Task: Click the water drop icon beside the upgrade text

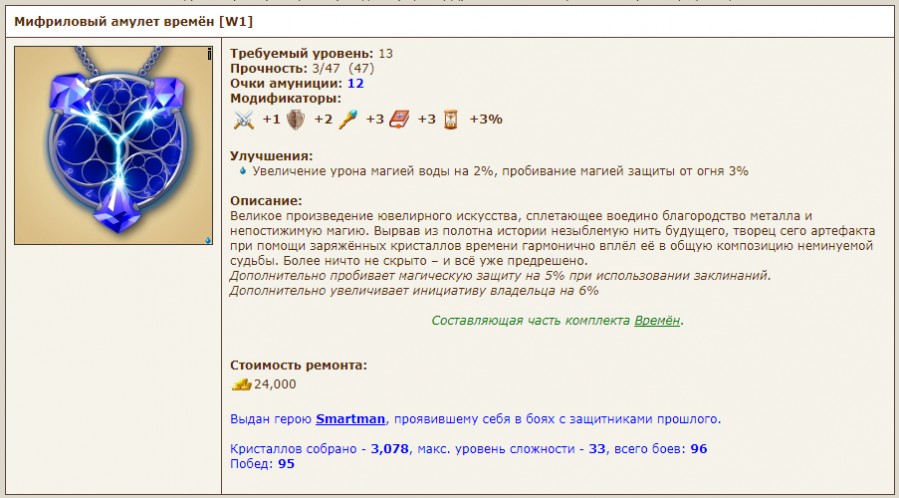Action: 243,171
